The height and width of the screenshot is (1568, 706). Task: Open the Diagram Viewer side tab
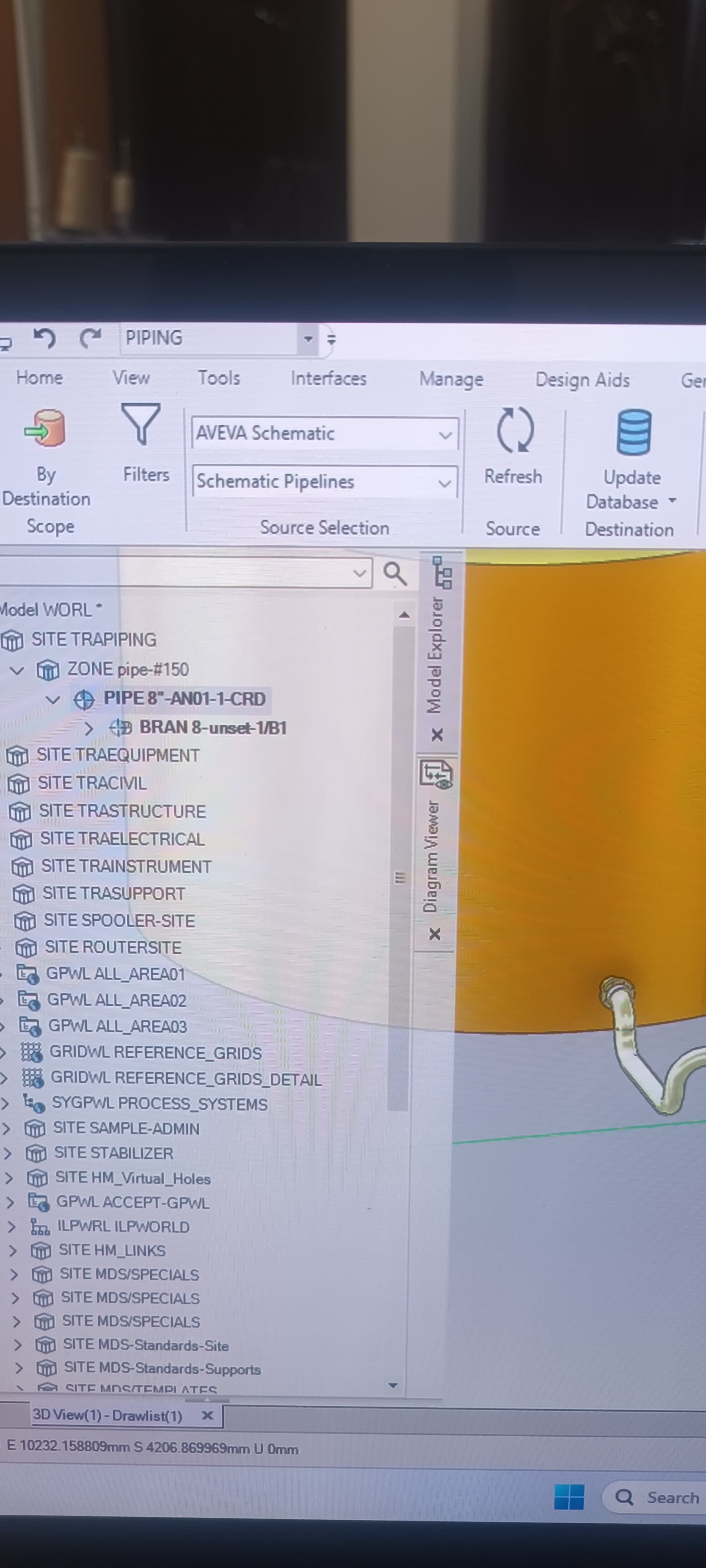tap(432, 855)
